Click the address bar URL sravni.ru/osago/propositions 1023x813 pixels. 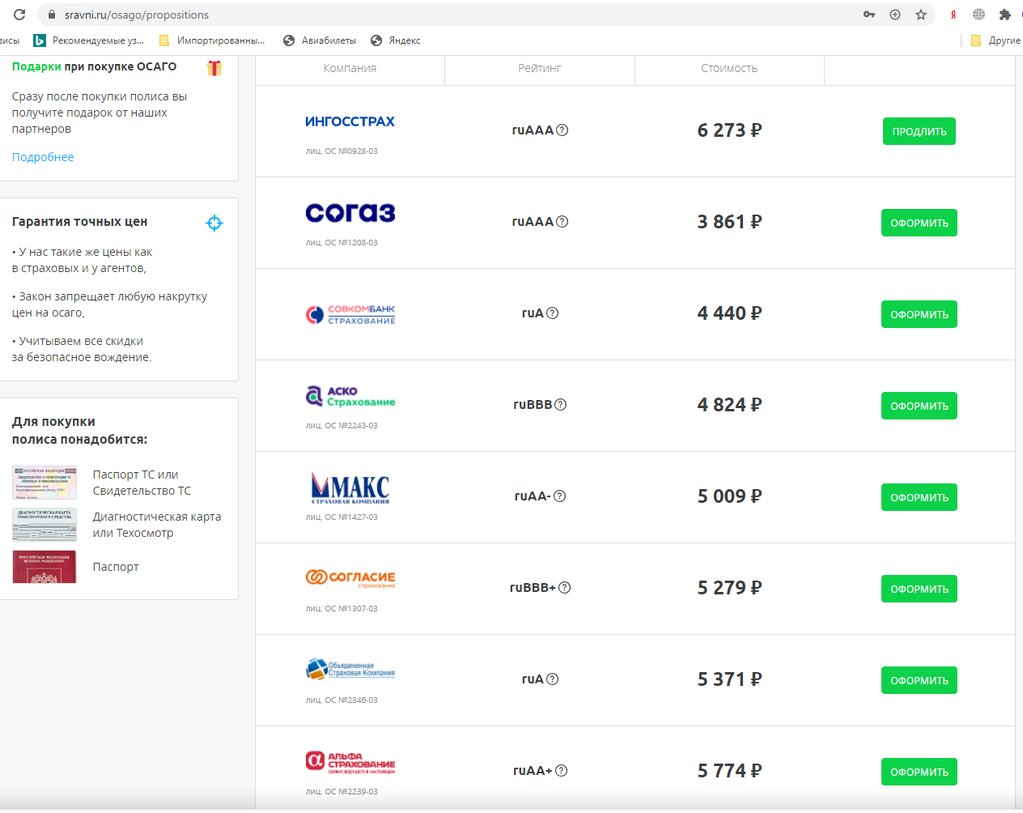point(136,14)
